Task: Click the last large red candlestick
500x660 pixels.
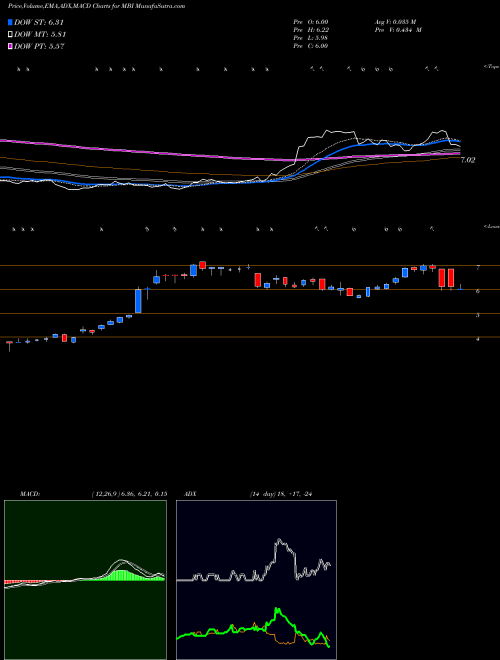Action: (451, 278)
